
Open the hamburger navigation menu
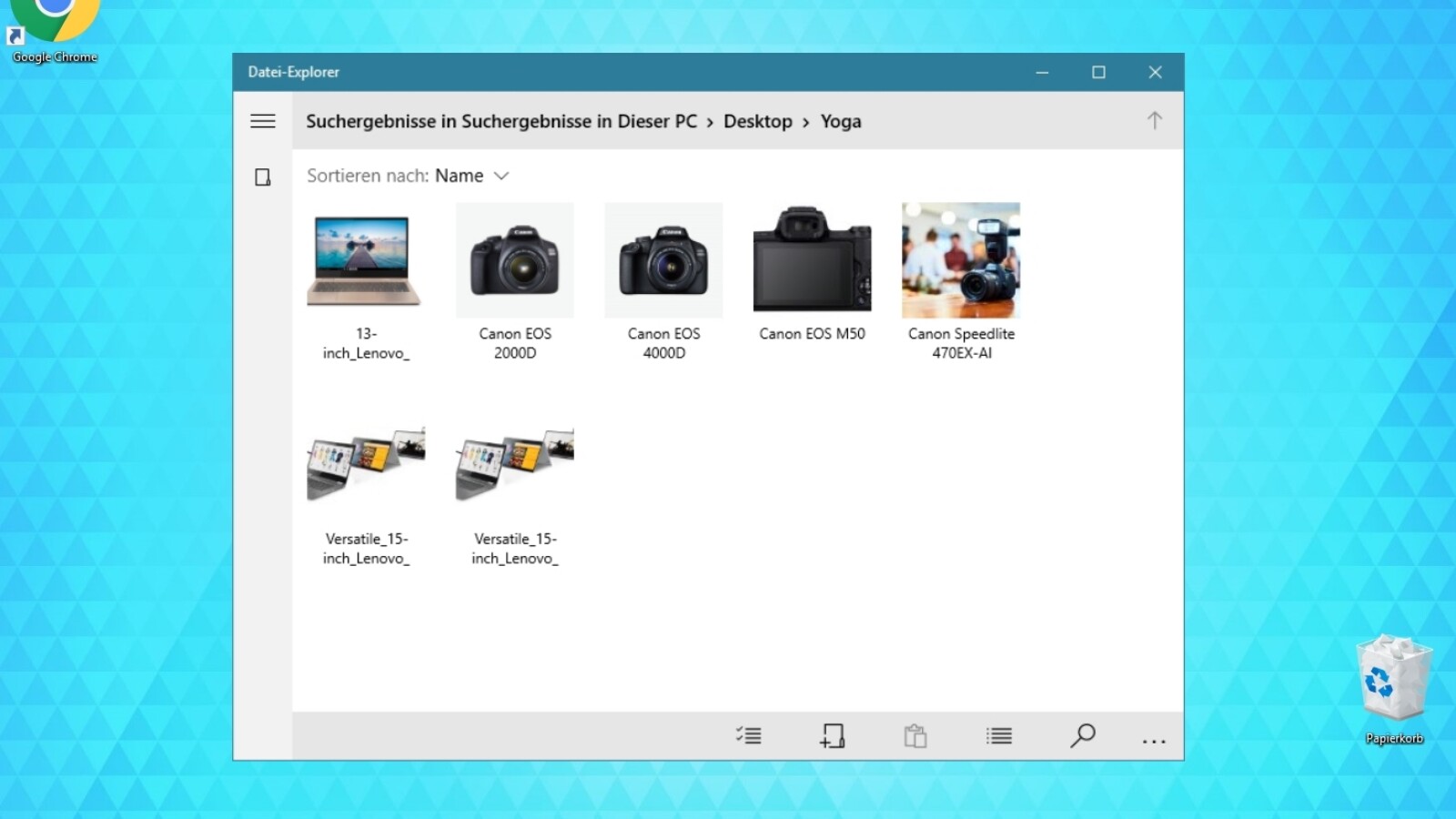pos(262,121)
